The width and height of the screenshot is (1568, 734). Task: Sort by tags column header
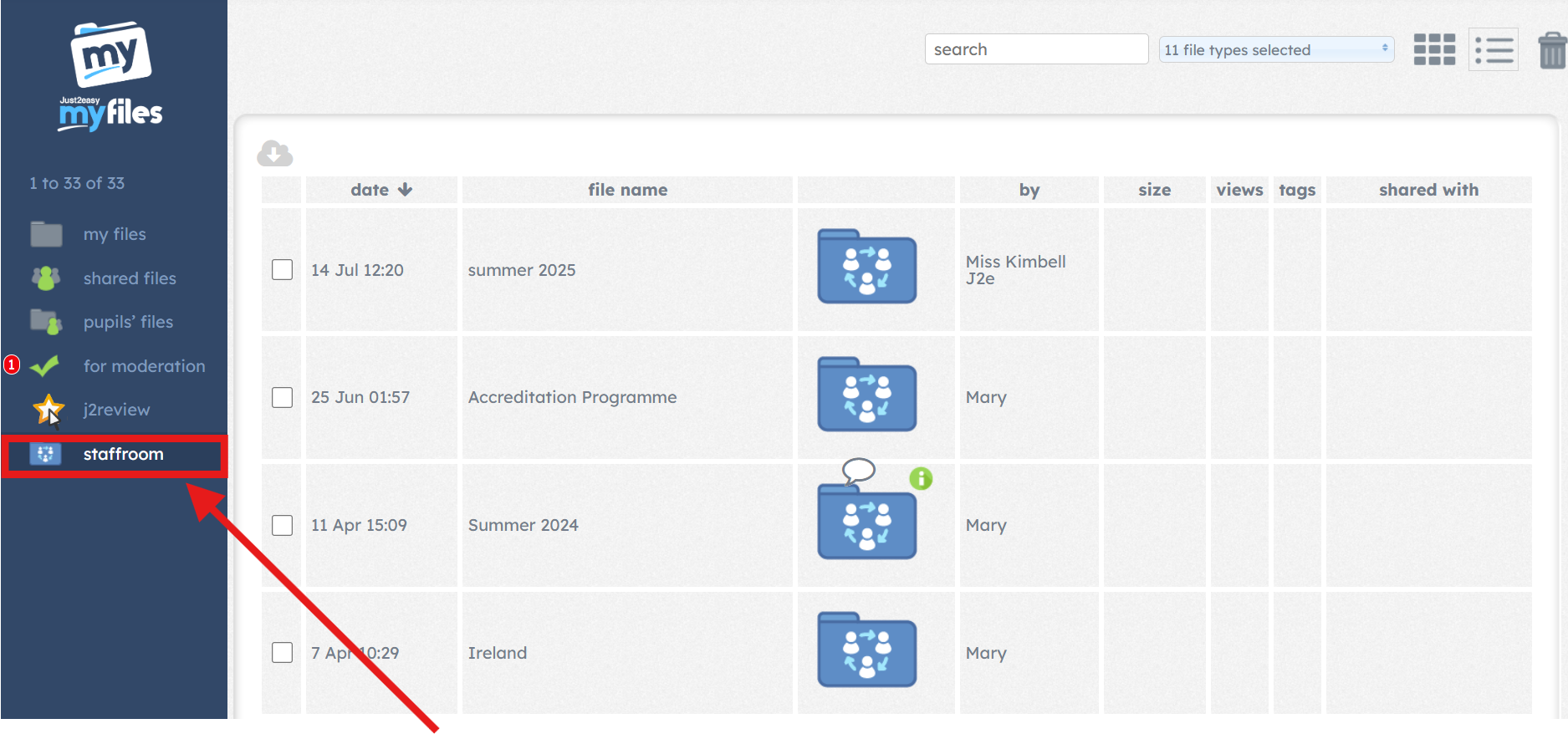(x=1297, y=190)
